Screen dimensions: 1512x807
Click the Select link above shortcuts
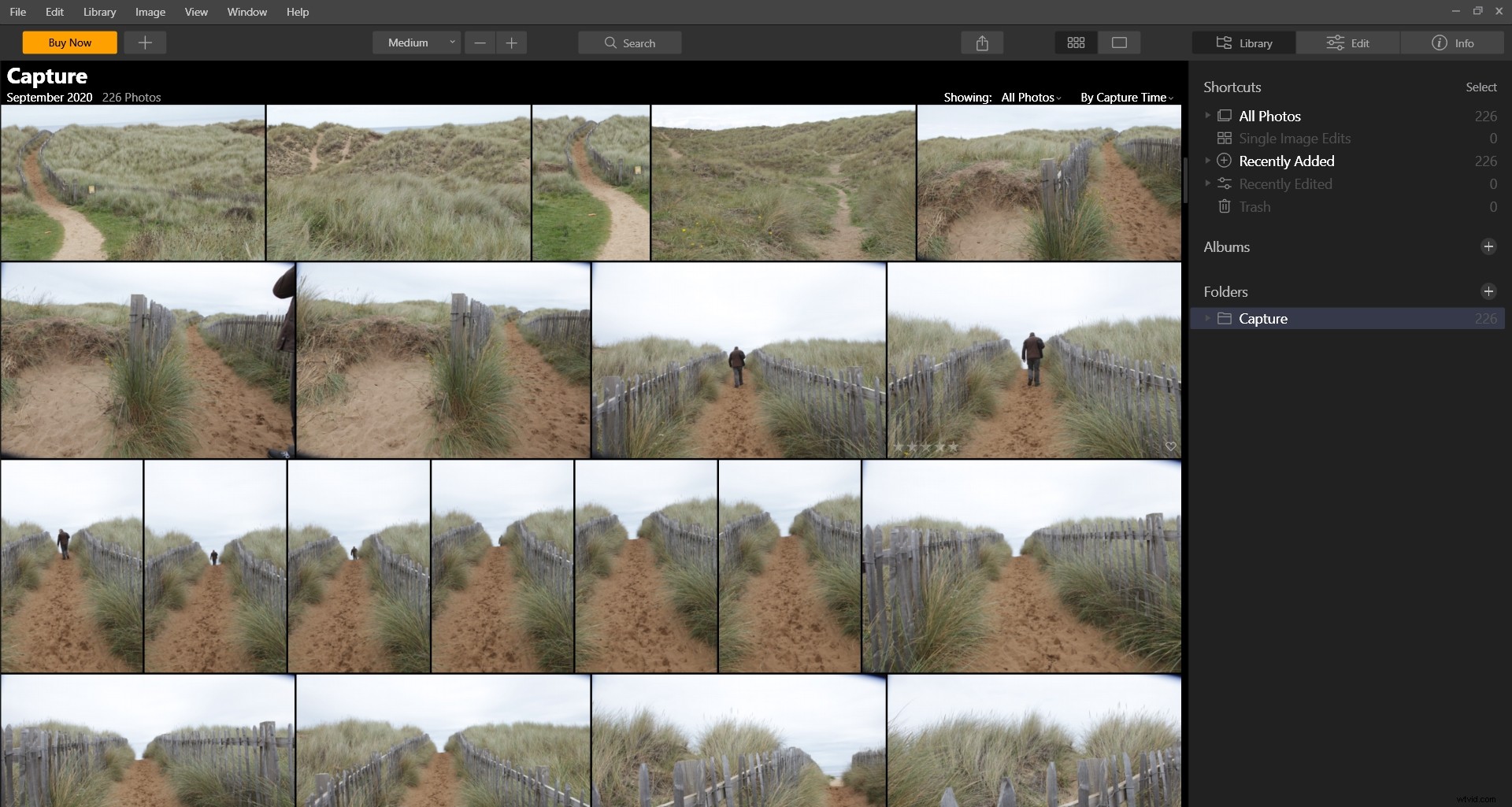pyautogui.click(x=1480, y=87)
